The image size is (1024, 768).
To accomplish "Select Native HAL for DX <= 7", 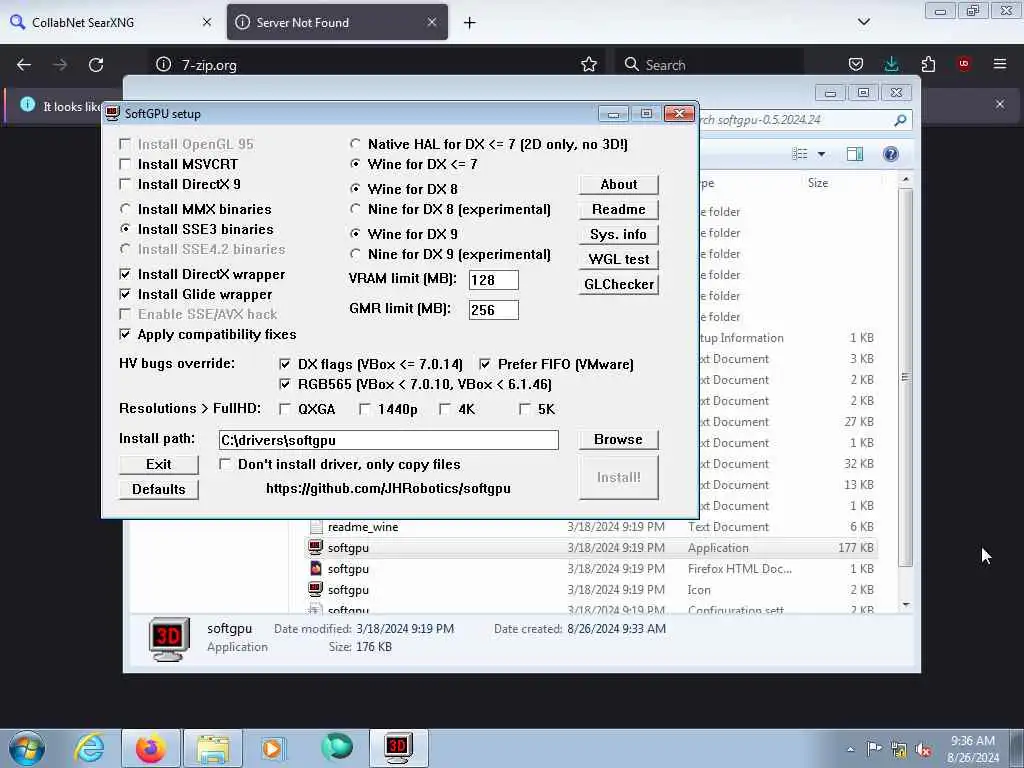I will [x=355, y=144].
